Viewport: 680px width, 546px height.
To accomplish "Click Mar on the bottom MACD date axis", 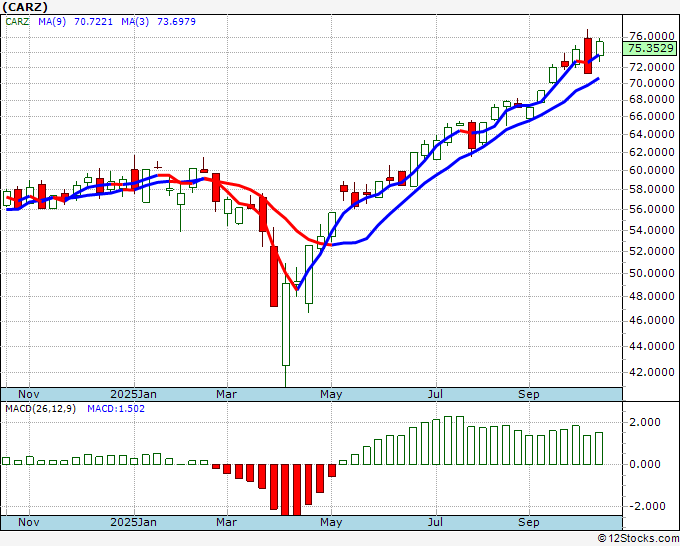I will 227,522.
